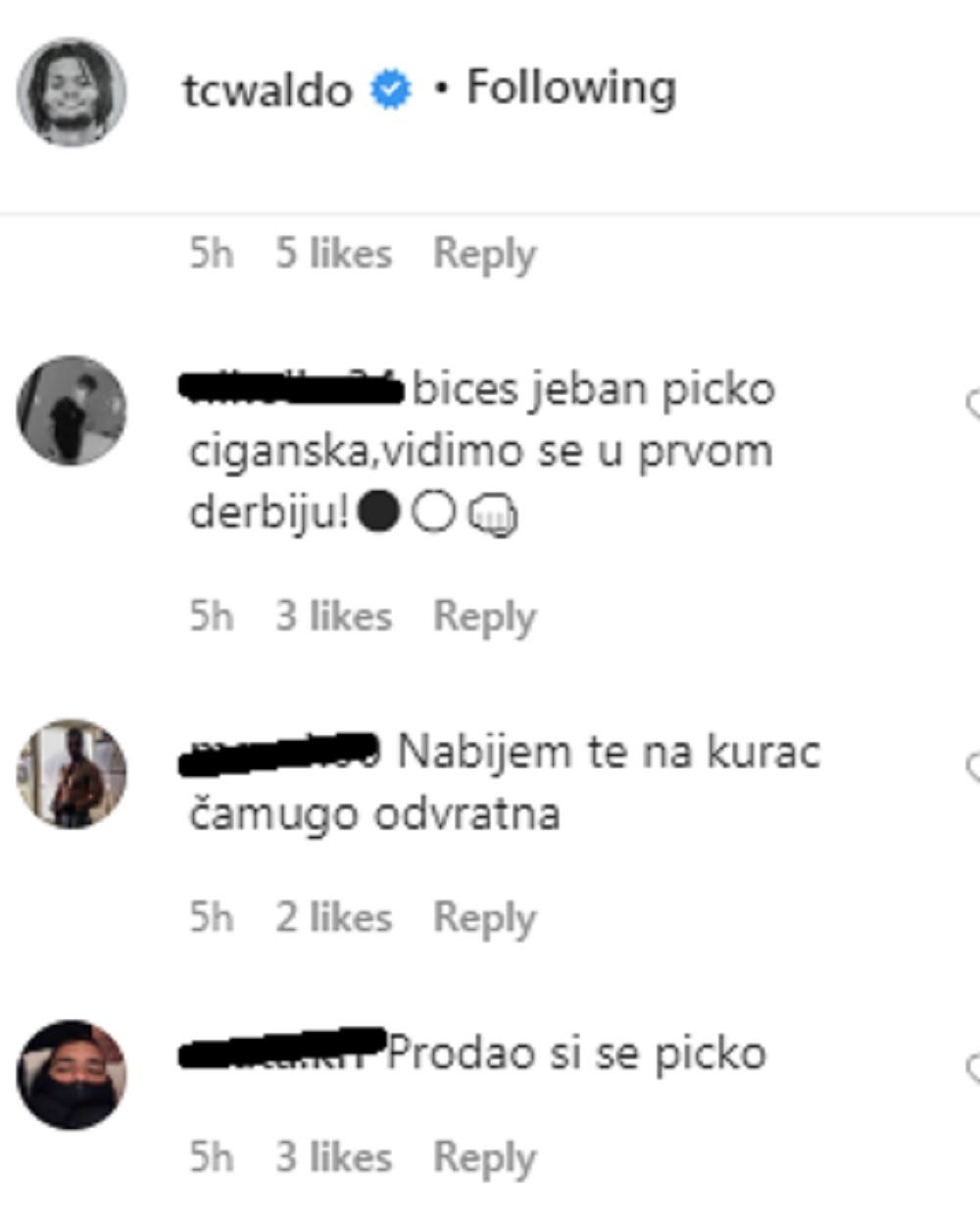Open the redacted username before 'bices'
The width and height of the screenshot is (980, 1226).
tap(291, 388)
